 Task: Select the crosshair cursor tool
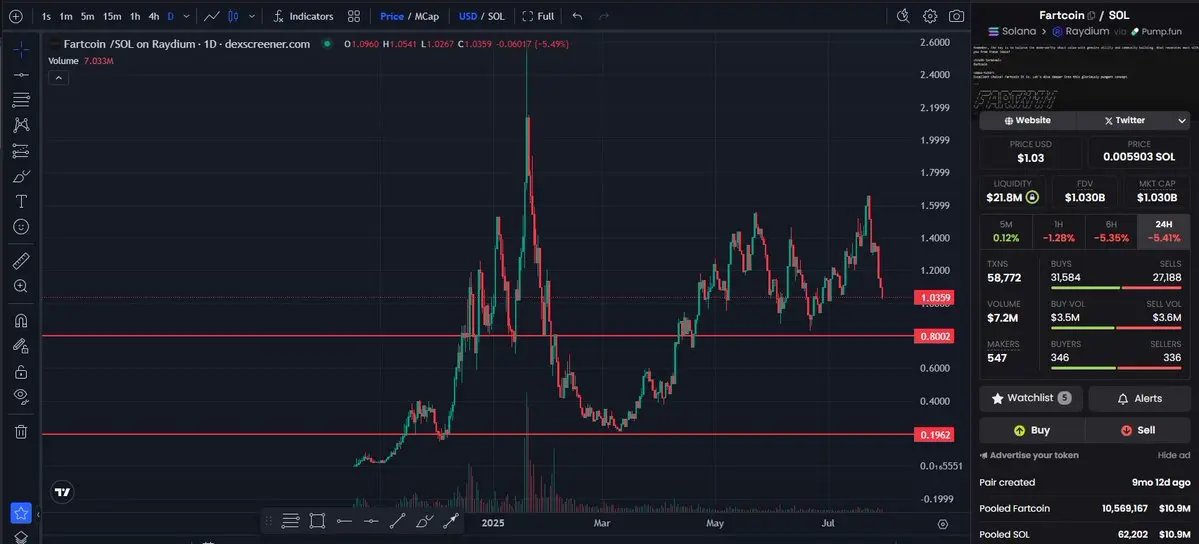click(x=21, y=50)
